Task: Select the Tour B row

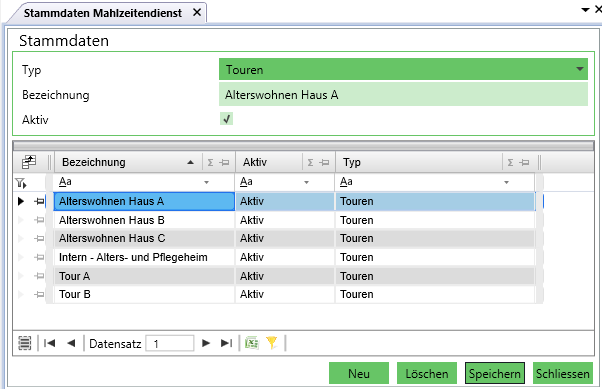Action: point(294,295)
